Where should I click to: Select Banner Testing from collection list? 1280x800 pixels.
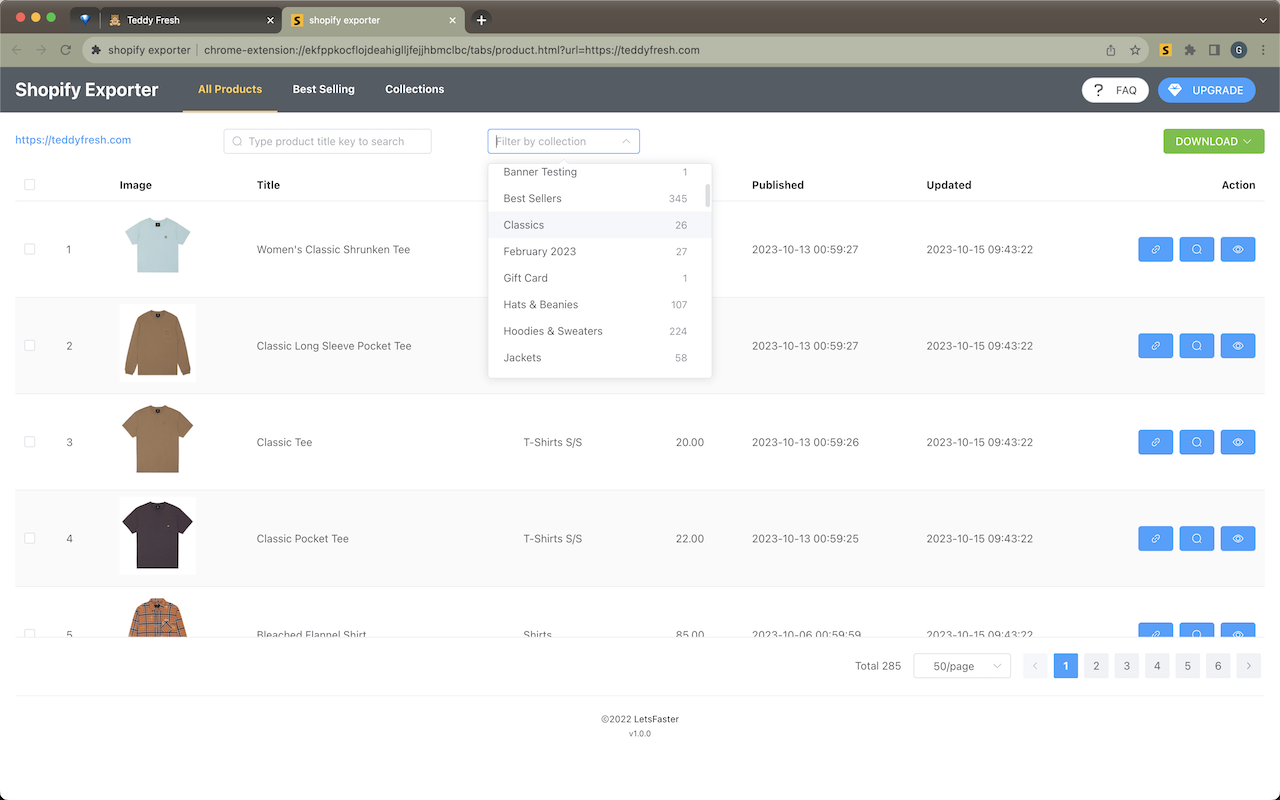[599, 172]
